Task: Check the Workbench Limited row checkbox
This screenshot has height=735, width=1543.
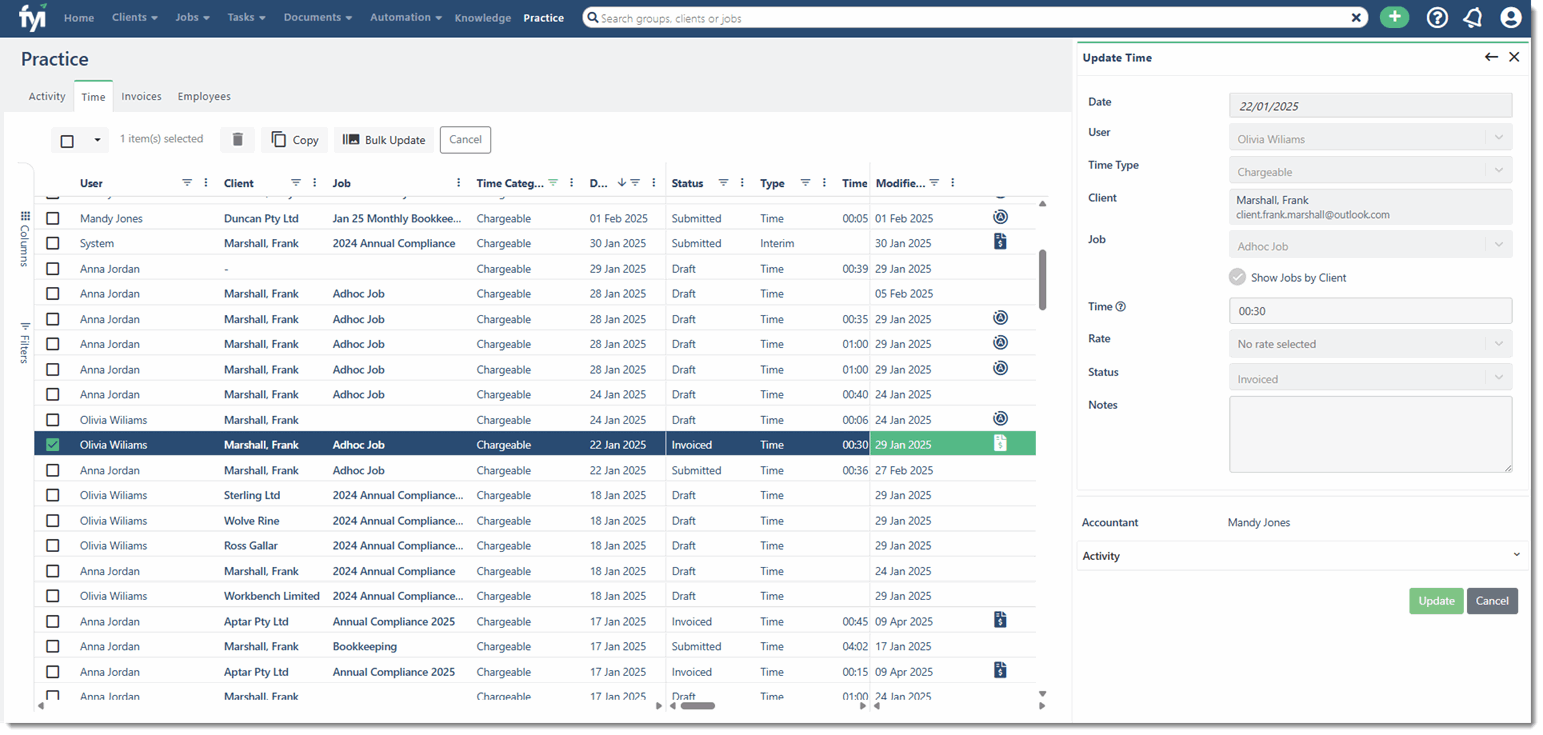Action: [53, 596]
